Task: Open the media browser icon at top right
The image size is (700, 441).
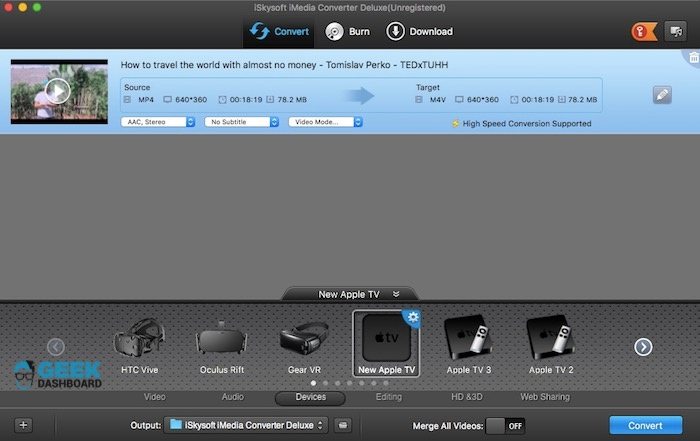Action: coord(676,32)
